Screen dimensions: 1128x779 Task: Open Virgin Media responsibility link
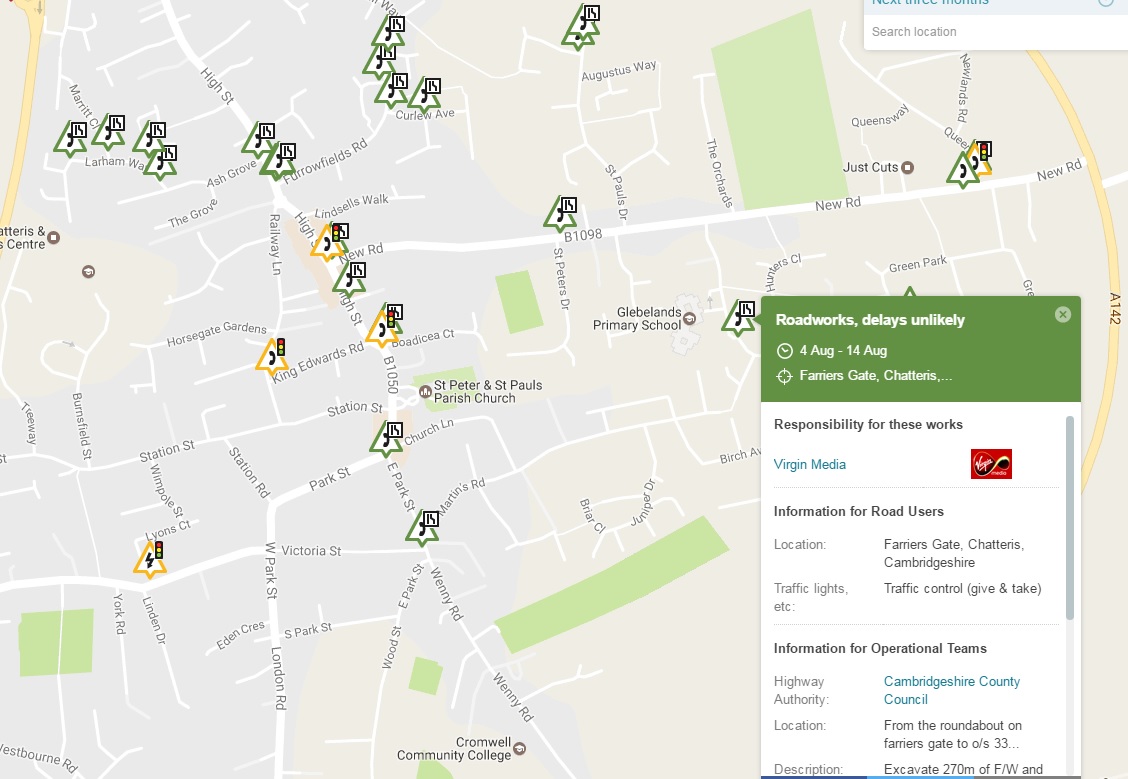click(809, 465)
